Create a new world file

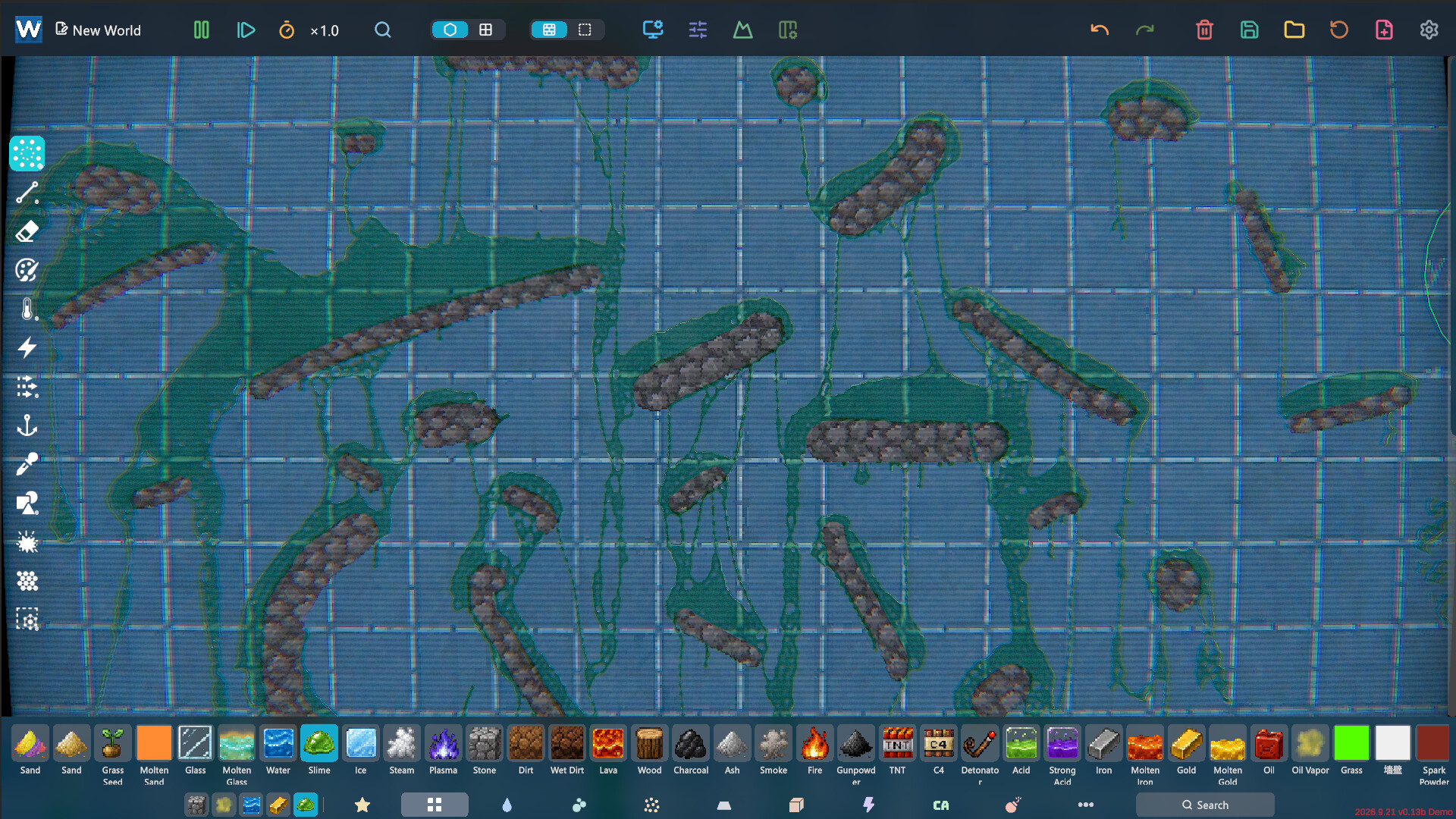tap(1384, 30)
